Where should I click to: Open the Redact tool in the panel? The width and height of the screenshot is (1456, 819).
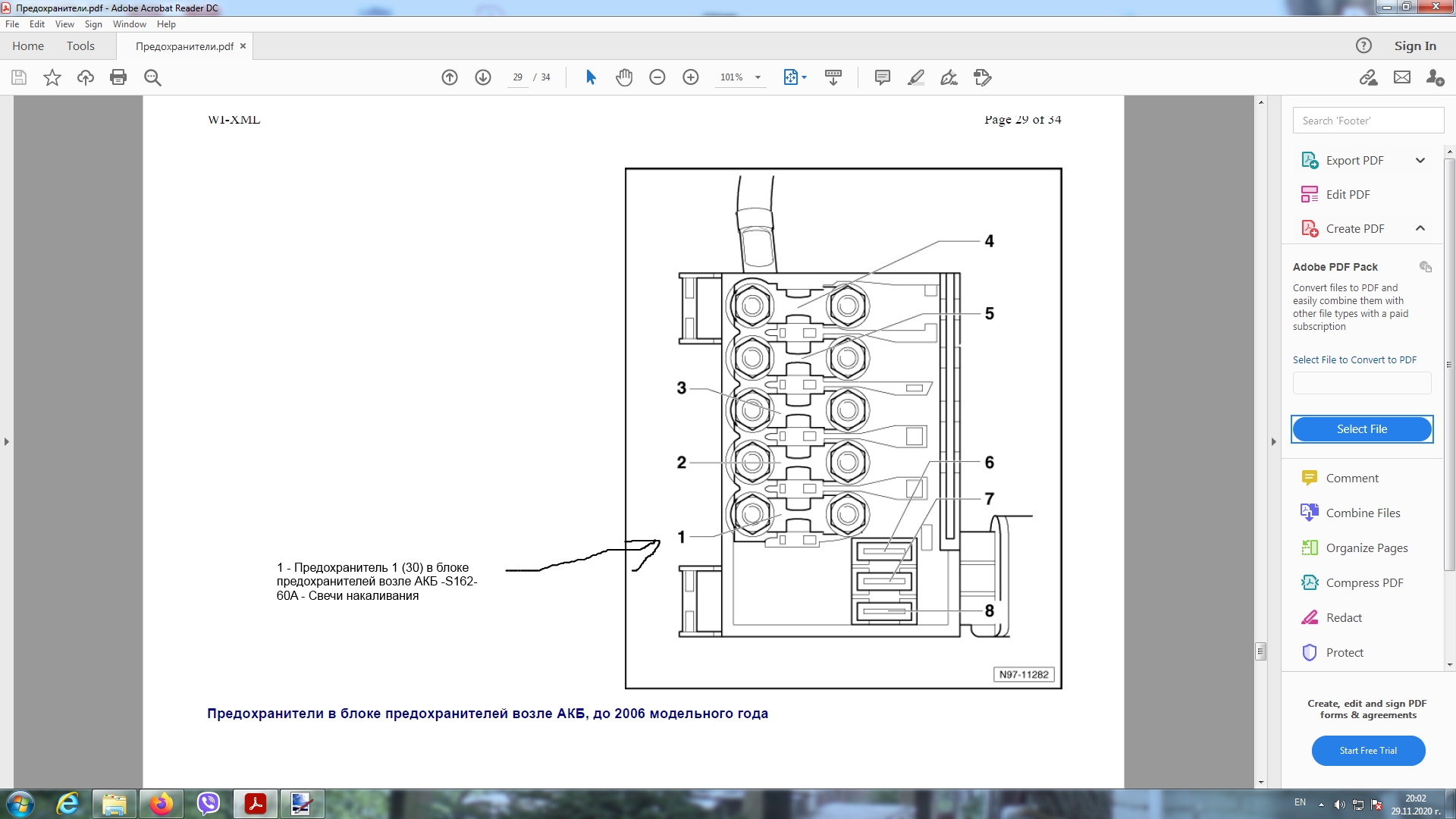coord(1343,617)
